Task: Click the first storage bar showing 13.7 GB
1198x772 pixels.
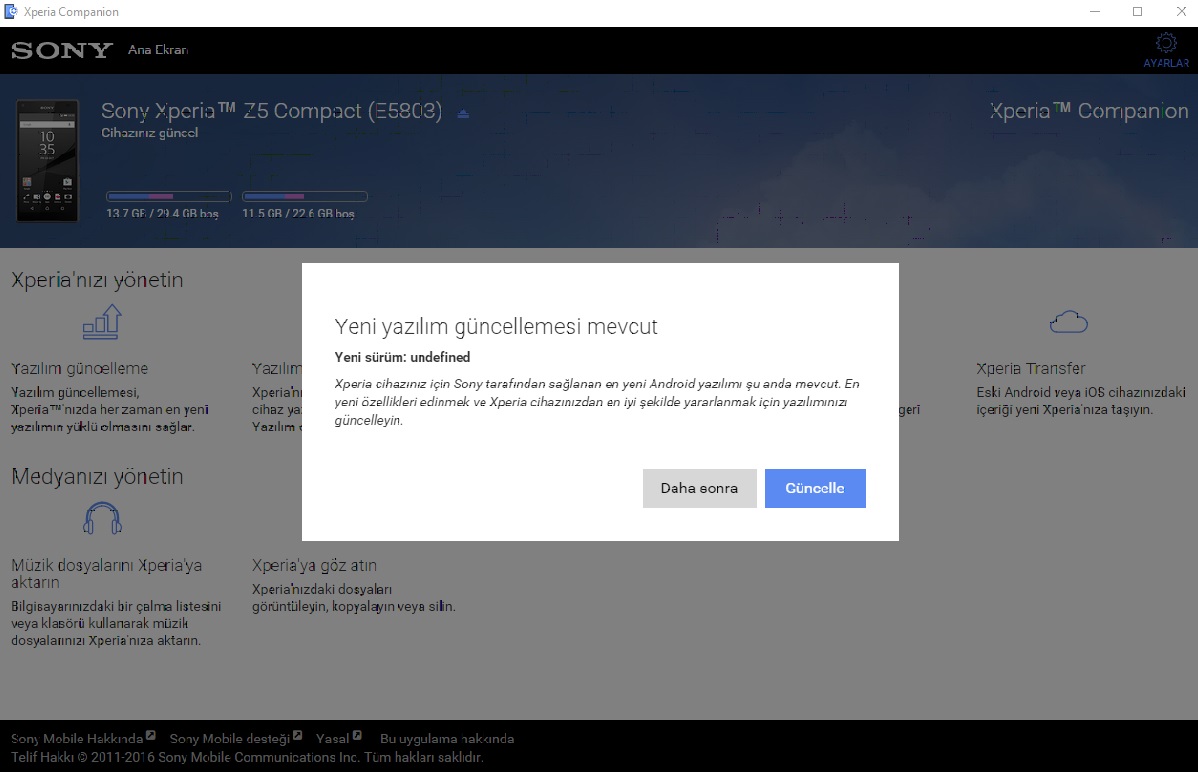Action: click(169, 197)
